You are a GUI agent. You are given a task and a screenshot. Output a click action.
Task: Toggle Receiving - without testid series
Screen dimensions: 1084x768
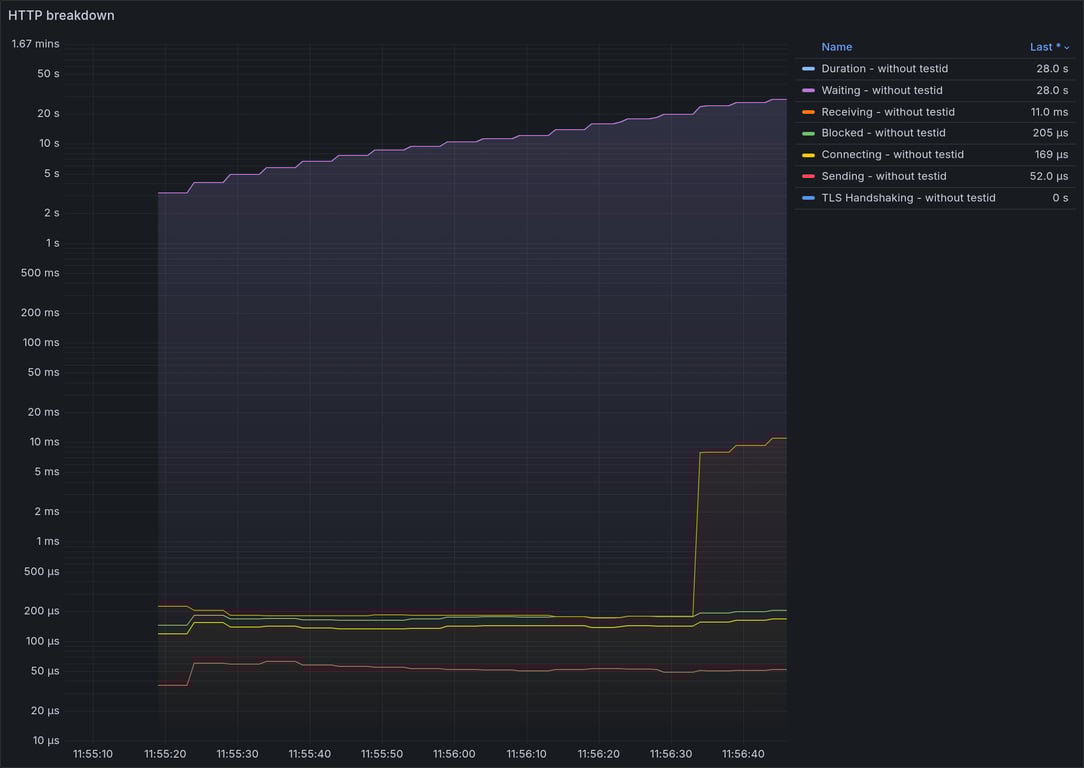[x=888, y=111]
